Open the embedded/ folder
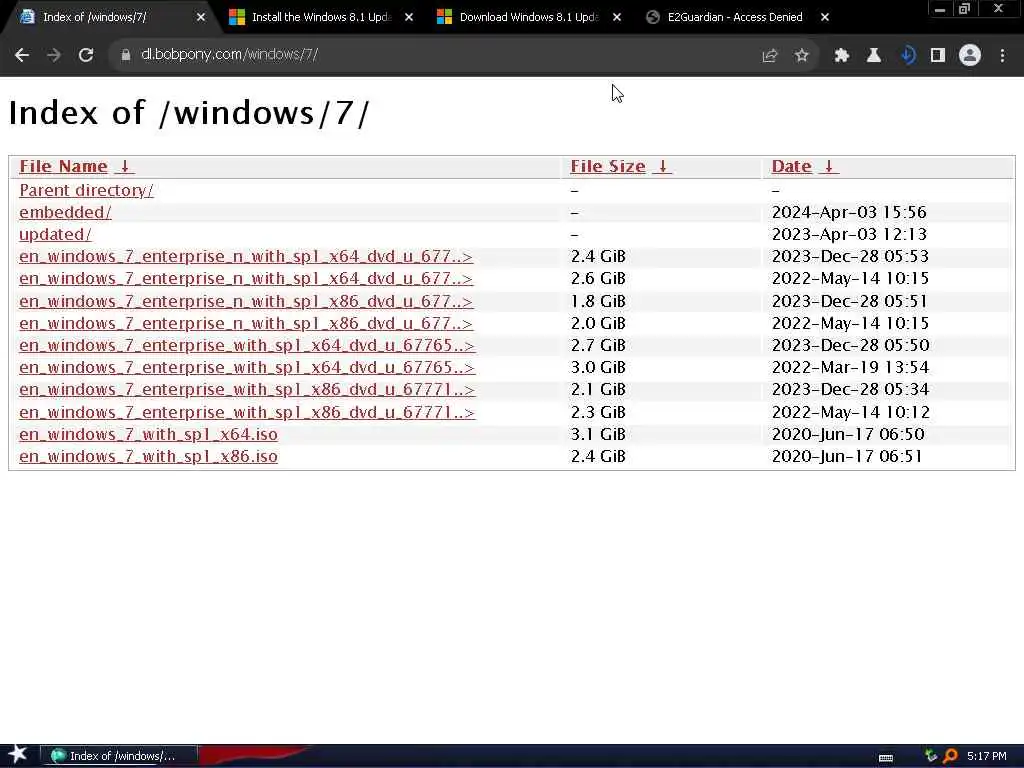 [x=65, y=213]
